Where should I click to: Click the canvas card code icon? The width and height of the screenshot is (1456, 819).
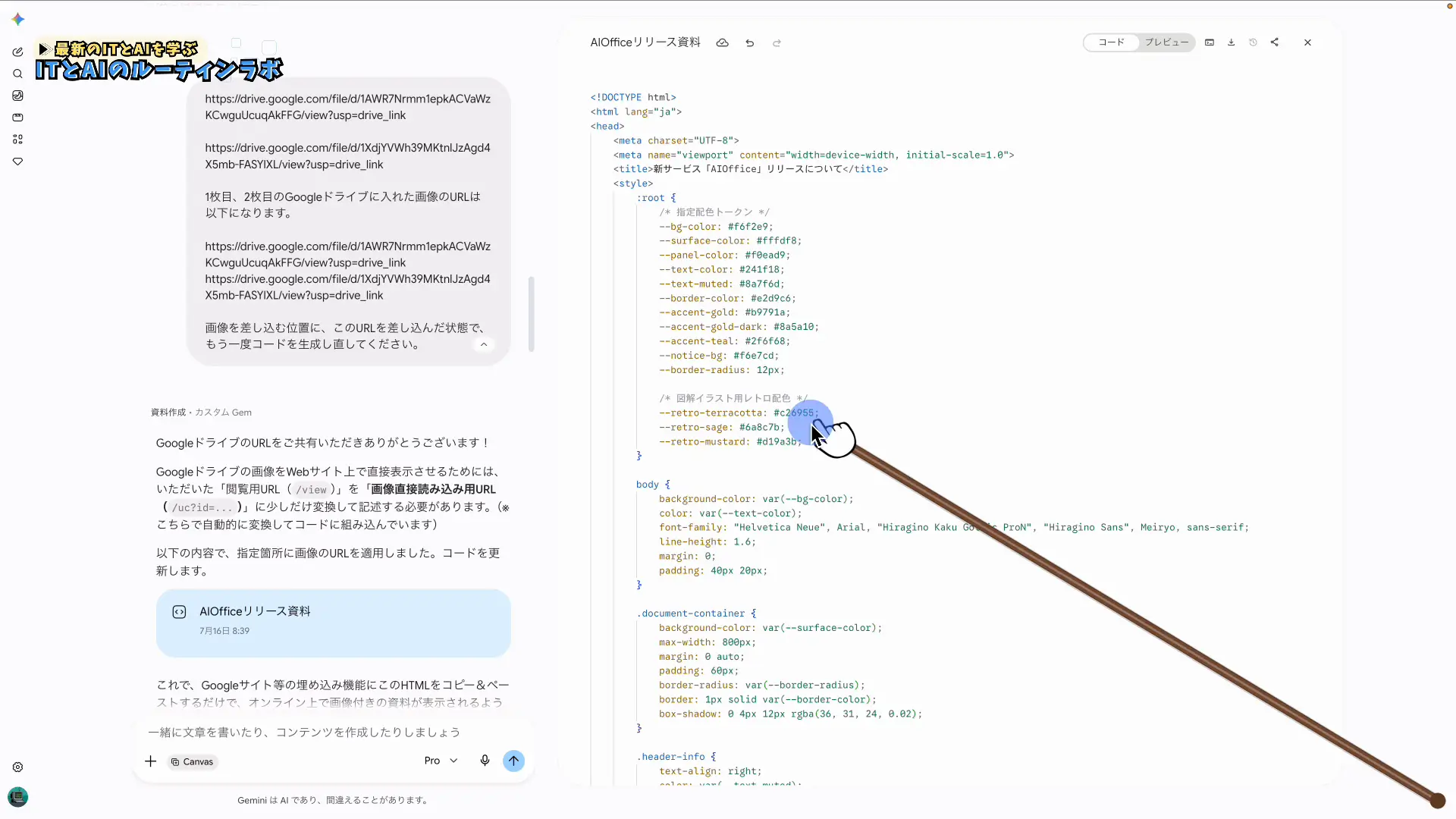pos(179,612)
